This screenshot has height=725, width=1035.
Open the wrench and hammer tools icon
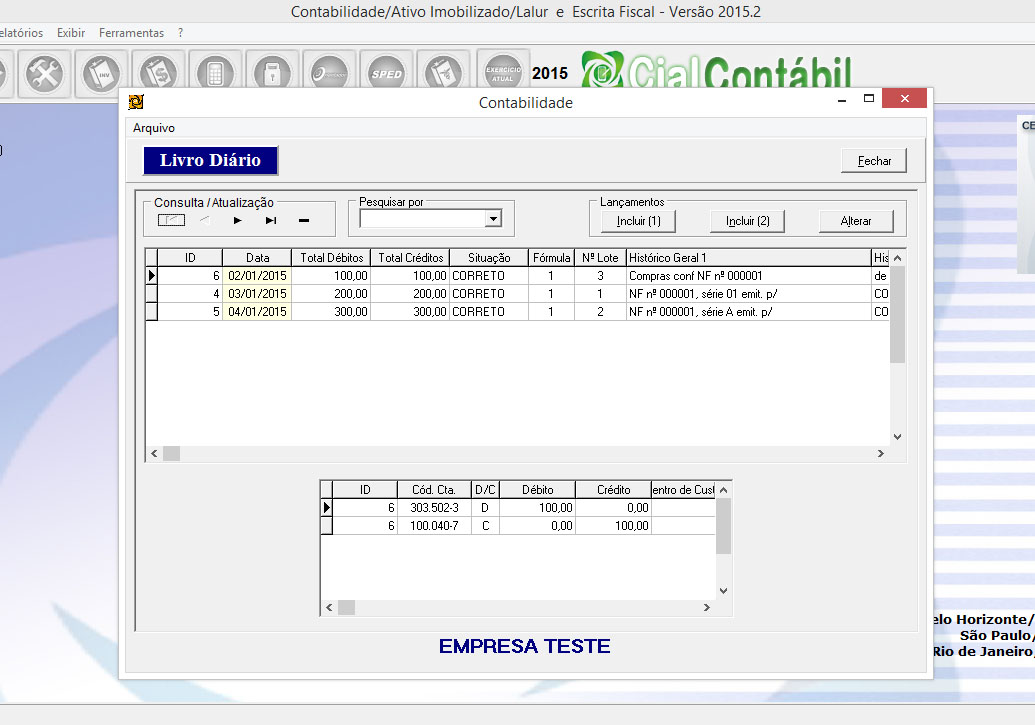click(46, 73)
